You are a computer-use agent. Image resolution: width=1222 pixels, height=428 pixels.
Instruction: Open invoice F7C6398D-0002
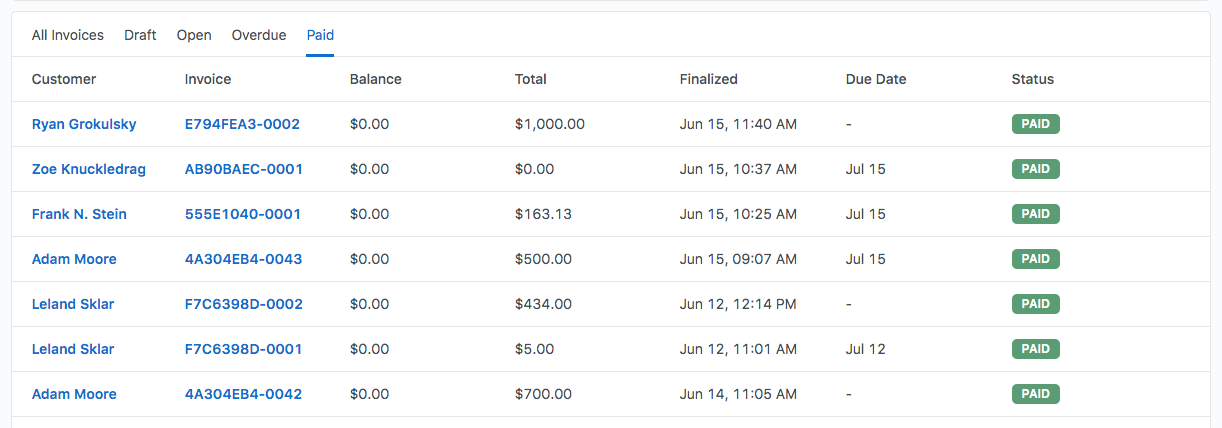(x=244, y=304)
